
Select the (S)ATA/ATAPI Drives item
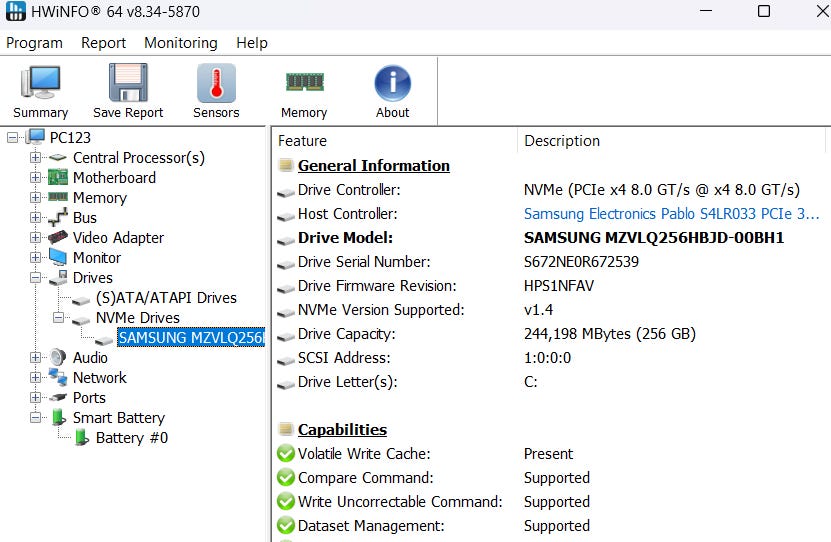point(166,298)
